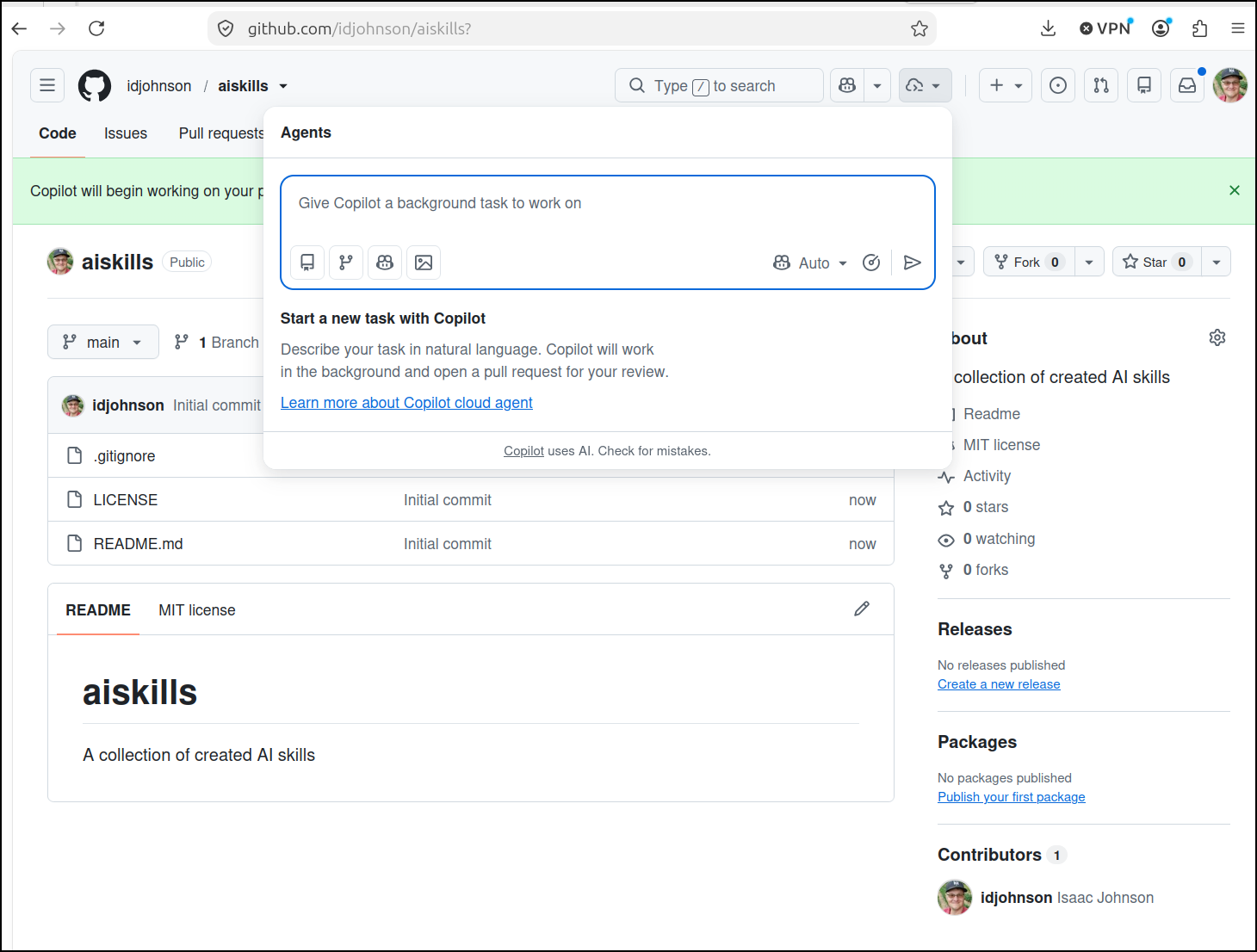This screenshot has width=1257, height=952.
Task: Open Copilot chat icon in header
Action: click(x=847, y=85)
